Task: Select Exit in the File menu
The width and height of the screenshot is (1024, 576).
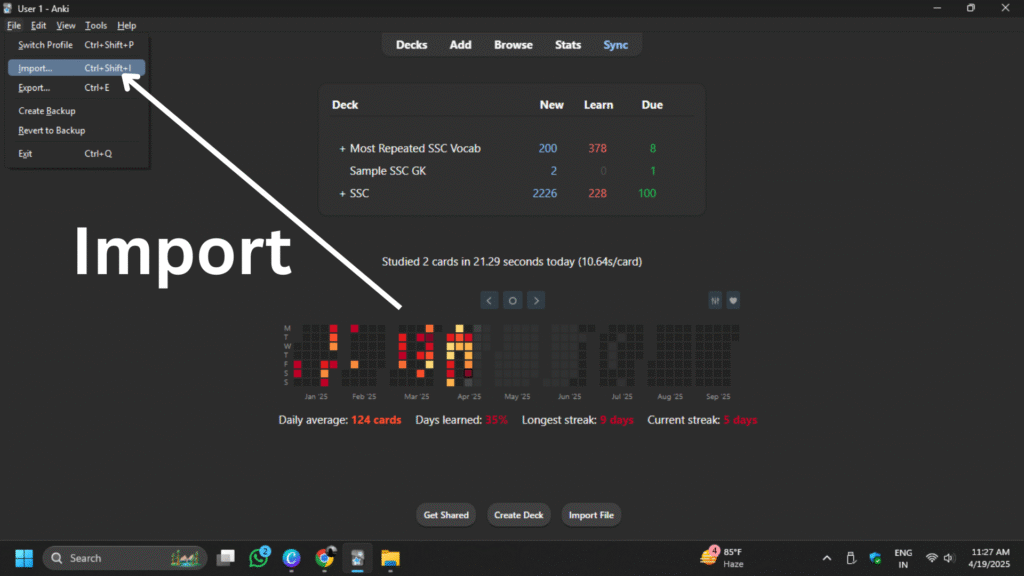Action: (76, 153)
